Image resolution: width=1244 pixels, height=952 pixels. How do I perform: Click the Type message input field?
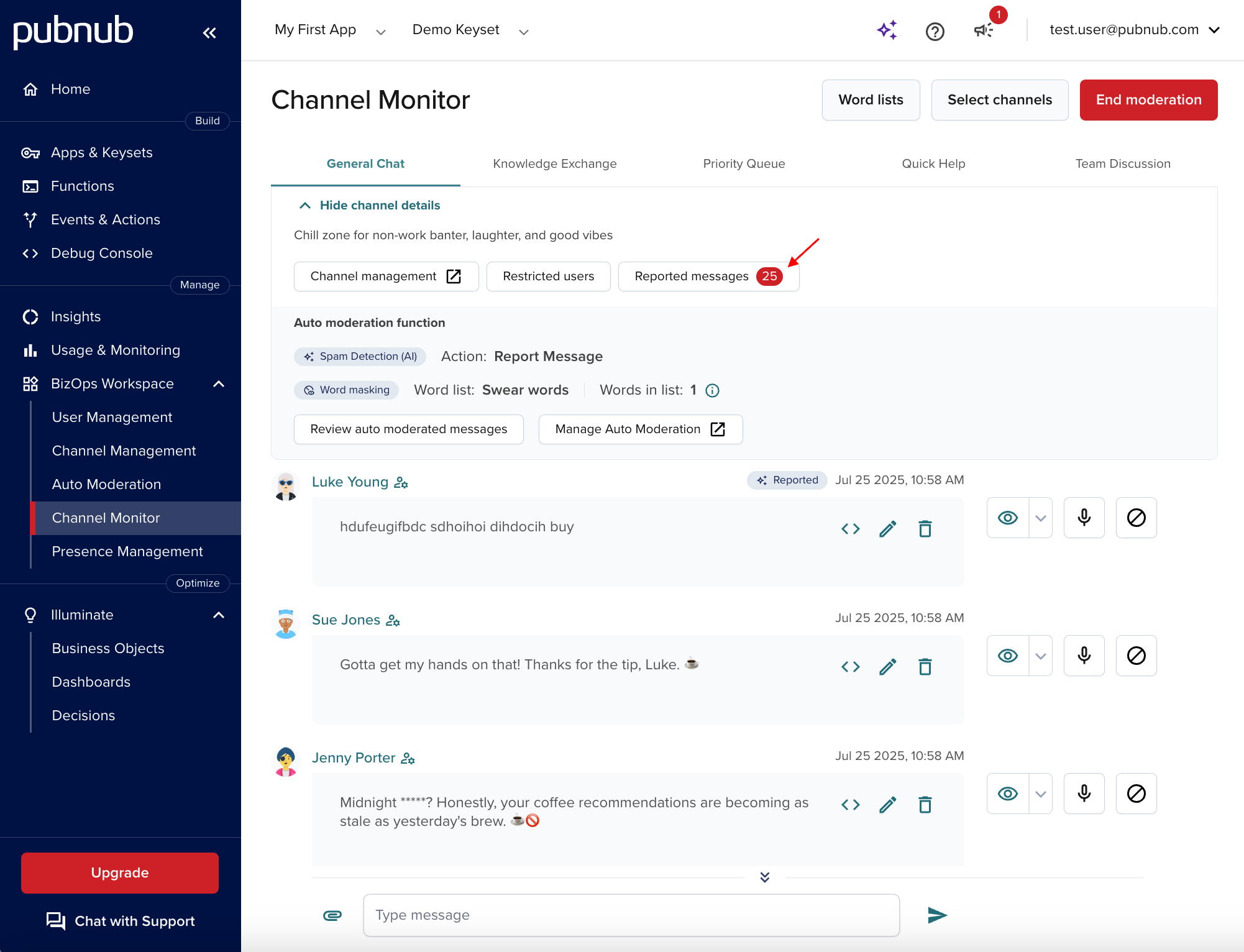(x=631, y=915)
